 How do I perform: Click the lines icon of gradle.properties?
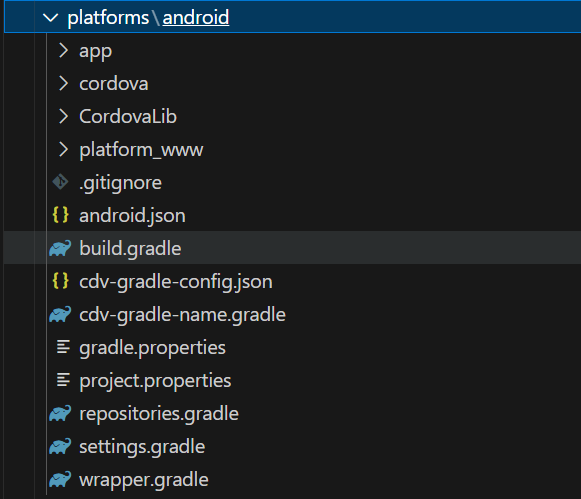click(63, 347)
